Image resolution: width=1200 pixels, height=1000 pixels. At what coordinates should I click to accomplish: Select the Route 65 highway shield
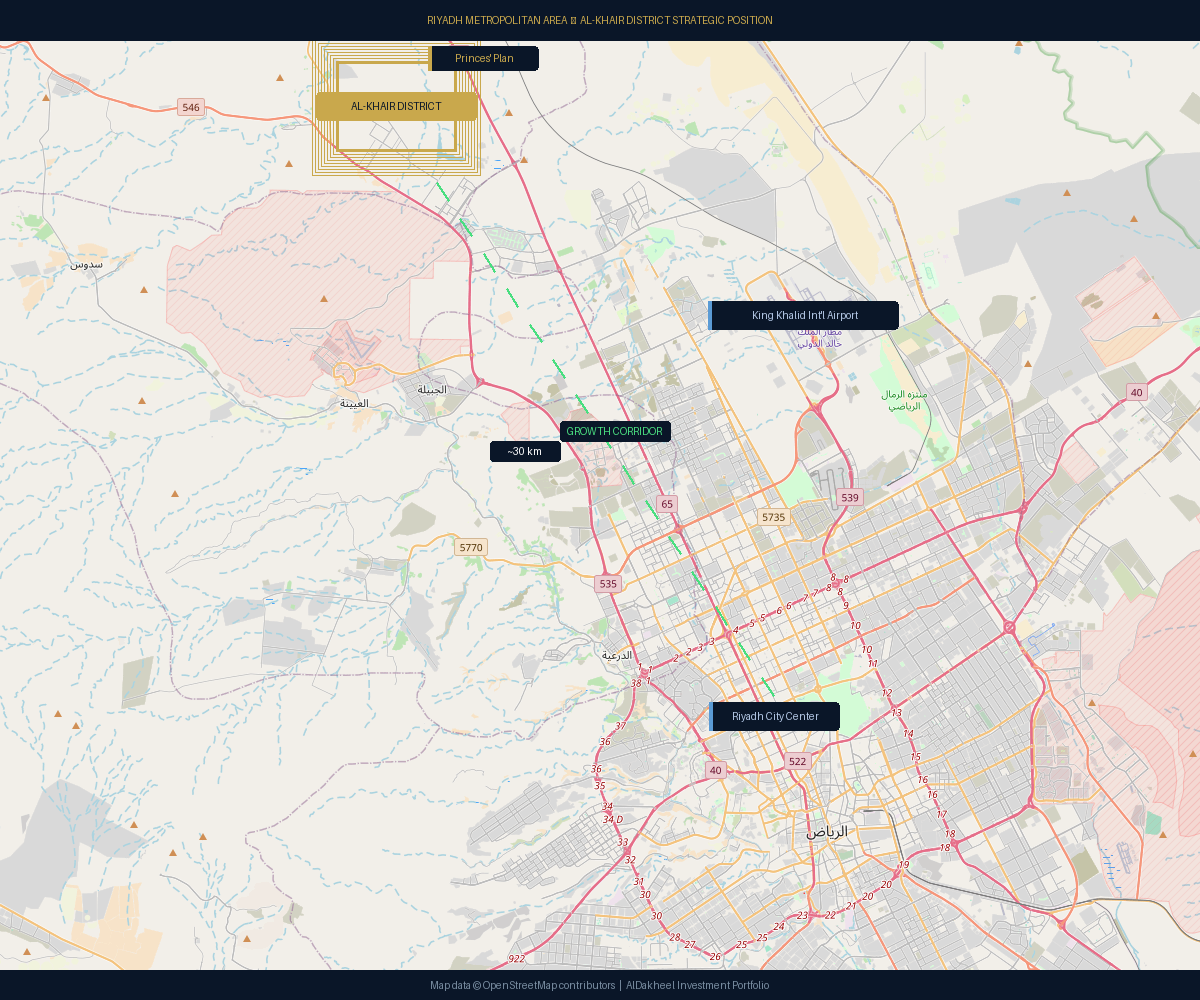click(666, 504)
